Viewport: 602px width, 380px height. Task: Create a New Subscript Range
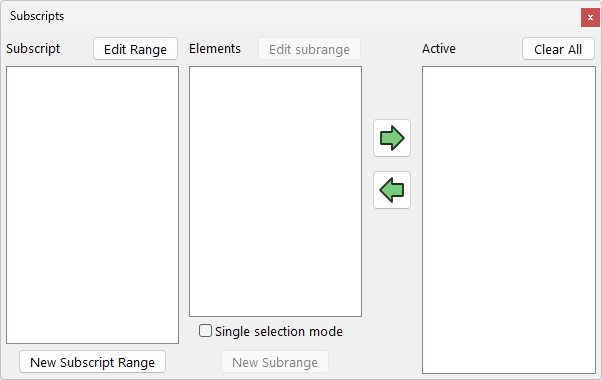(x=93, y=362)
